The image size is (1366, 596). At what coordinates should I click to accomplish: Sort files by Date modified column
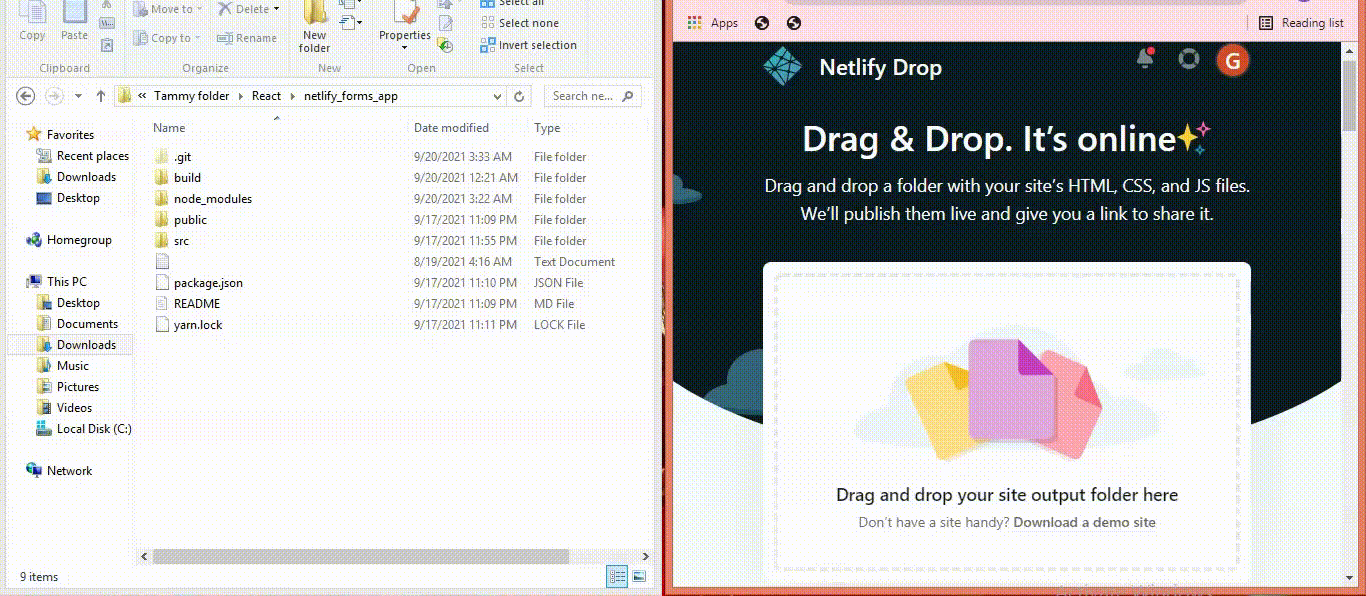click(451, 128)
